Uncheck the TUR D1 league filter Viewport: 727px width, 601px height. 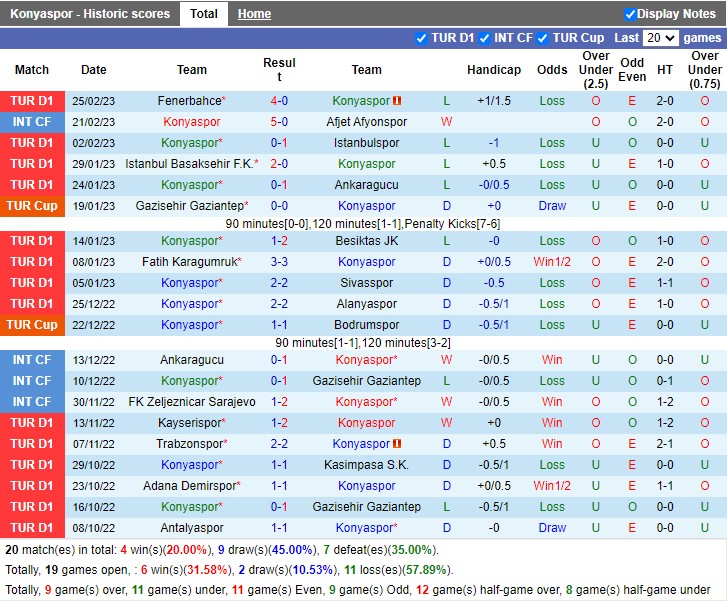pyautogui.click(x=421, y=38)
